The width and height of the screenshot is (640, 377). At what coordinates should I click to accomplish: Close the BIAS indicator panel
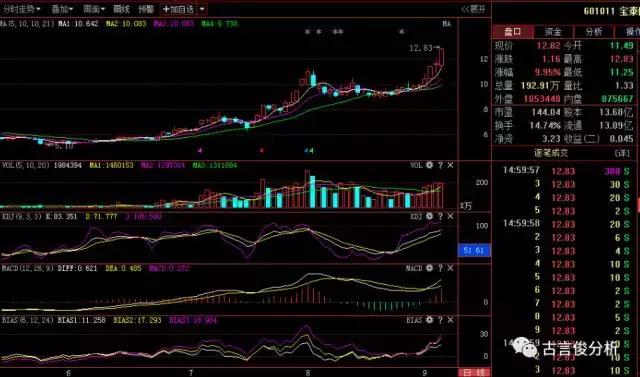[450, 320]
